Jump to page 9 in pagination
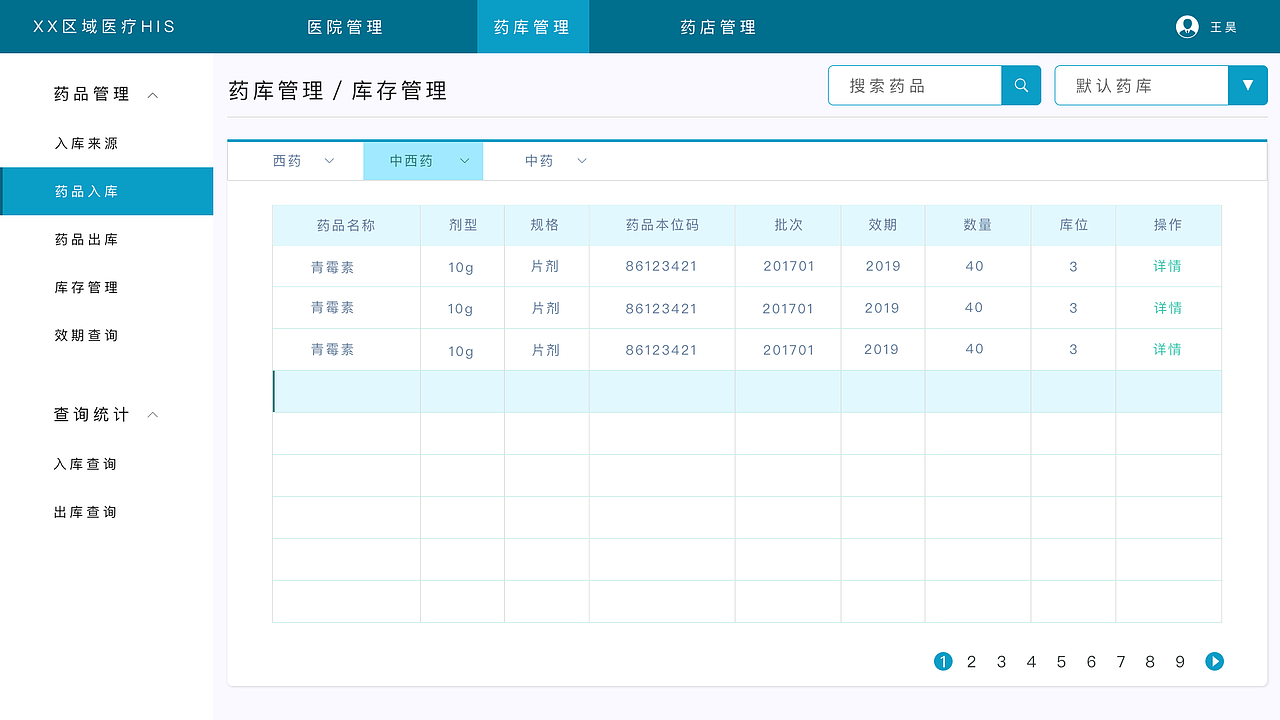The image size is (1280, 720). click(x=1180, y=661)
